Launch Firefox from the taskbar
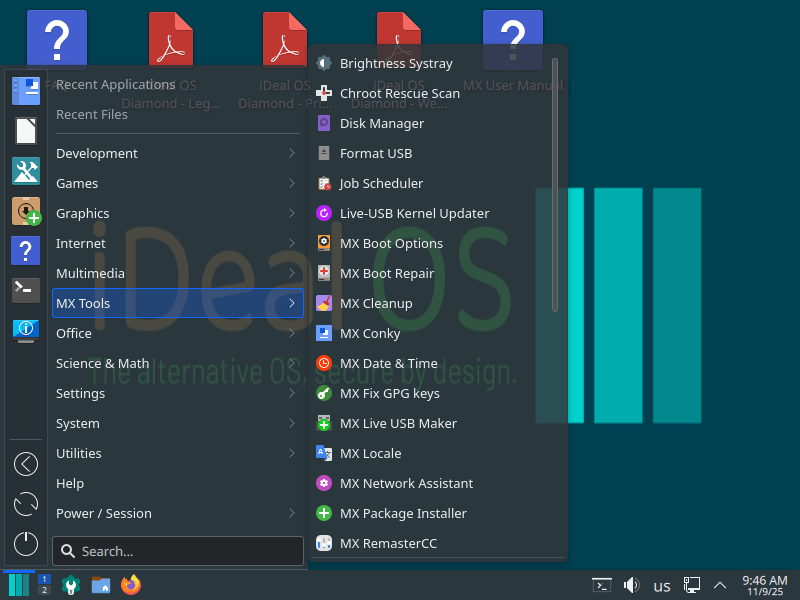Screen dimensions: 800x600 click(x=131, y=585)
